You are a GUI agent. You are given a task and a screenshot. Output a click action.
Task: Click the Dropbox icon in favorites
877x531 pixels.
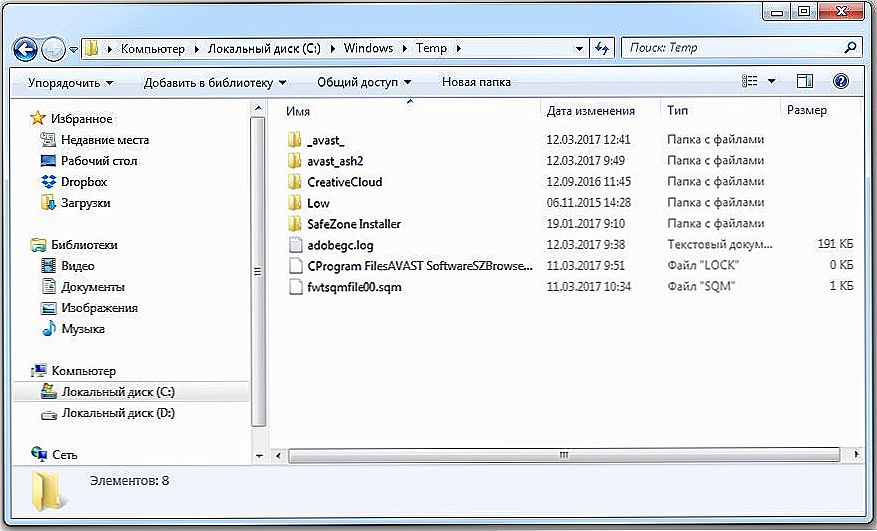click(x=49, y=182)
